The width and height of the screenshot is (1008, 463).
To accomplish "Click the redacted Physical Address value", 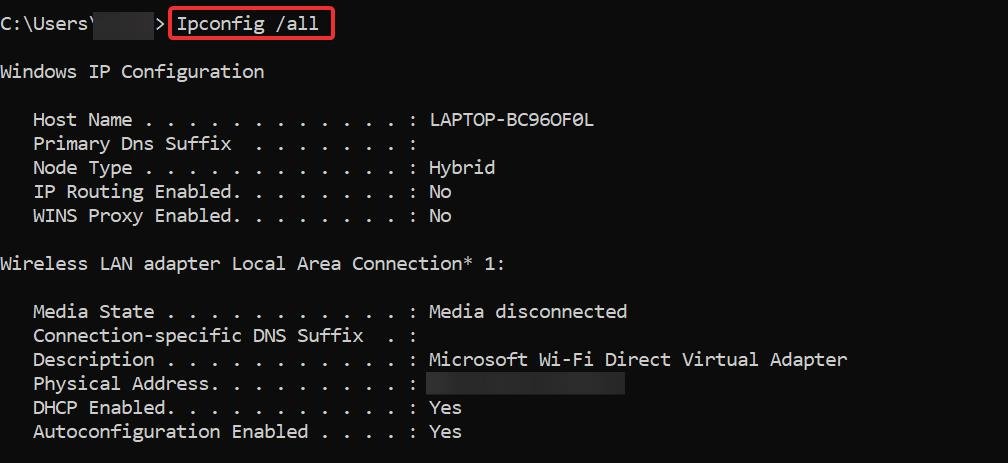I will (x=525, y=384).
